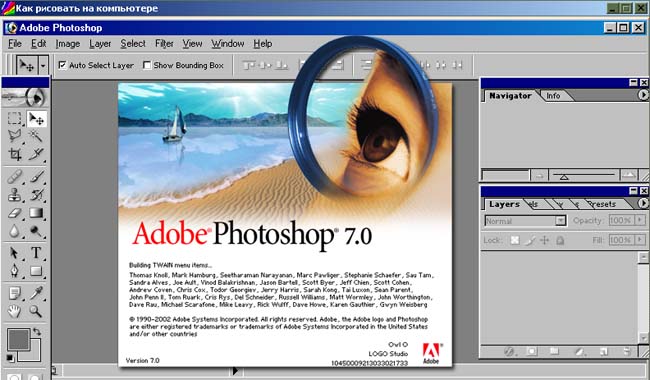Click new fill or adjustment layer button
This screenshot has width=650, height=380.
[579, 352]
